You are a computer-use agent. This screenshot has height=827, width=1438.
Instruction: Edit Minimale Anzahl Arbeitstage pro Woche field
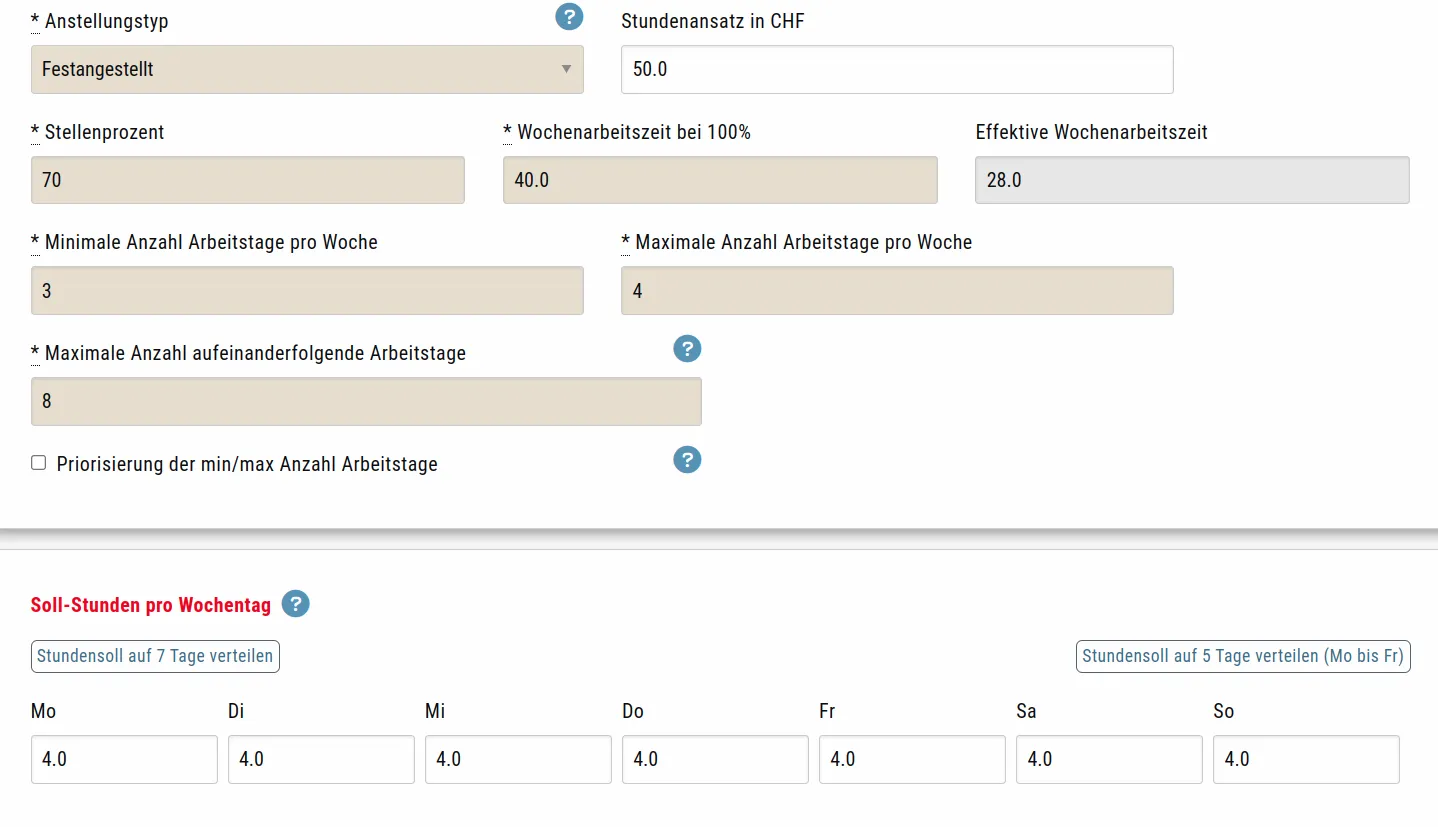pos(307,291)
